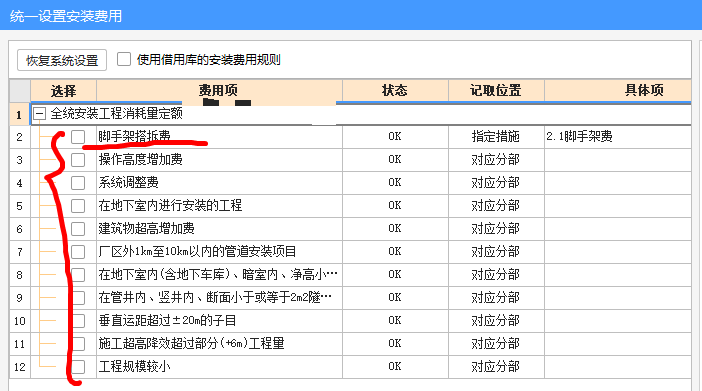Tick the 系统调整费 checkbox
This screenshot has width=702, height=391.
pyautogui.click(x=78, y=183)
